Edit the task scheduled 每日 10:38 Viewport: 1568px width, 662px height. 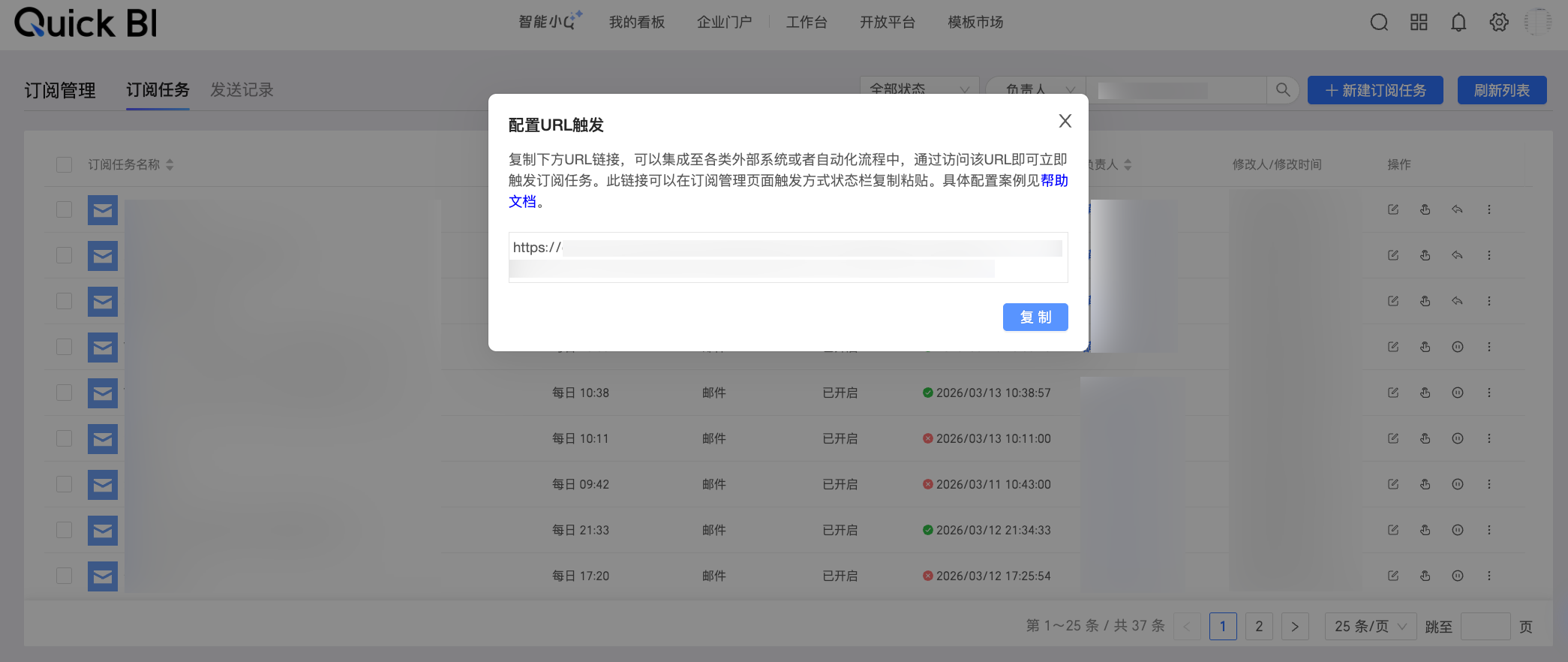pos(1393,393)
